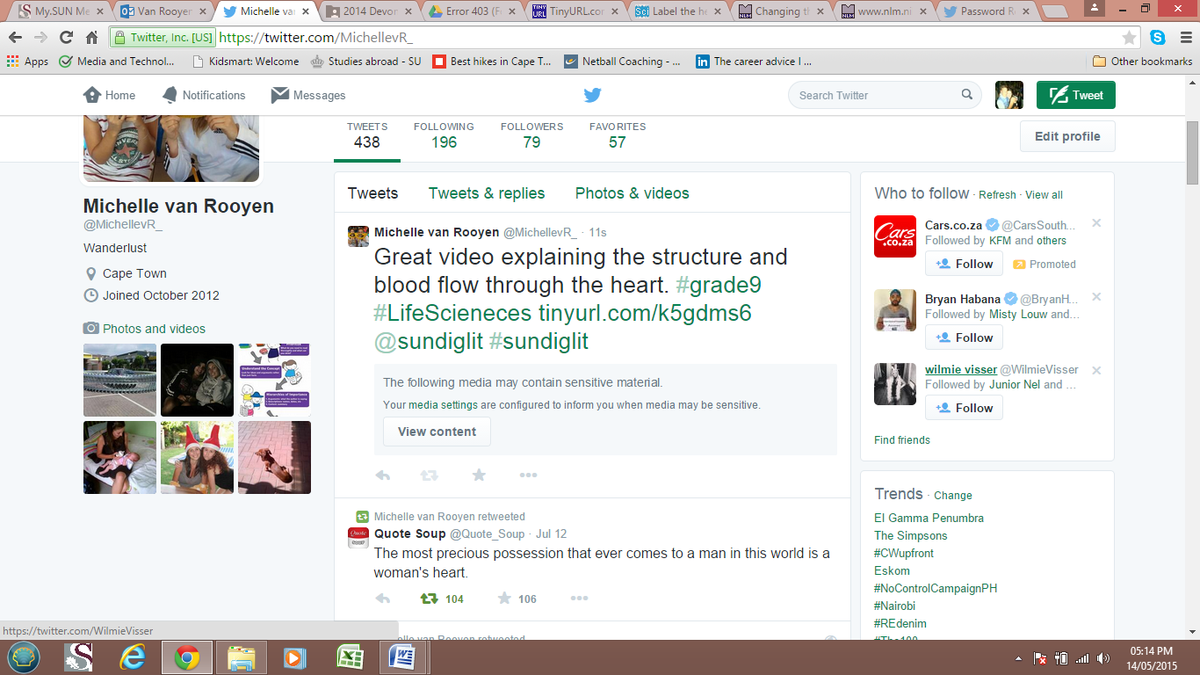Open more options on heart video tweet

click(x=526, y=475)
